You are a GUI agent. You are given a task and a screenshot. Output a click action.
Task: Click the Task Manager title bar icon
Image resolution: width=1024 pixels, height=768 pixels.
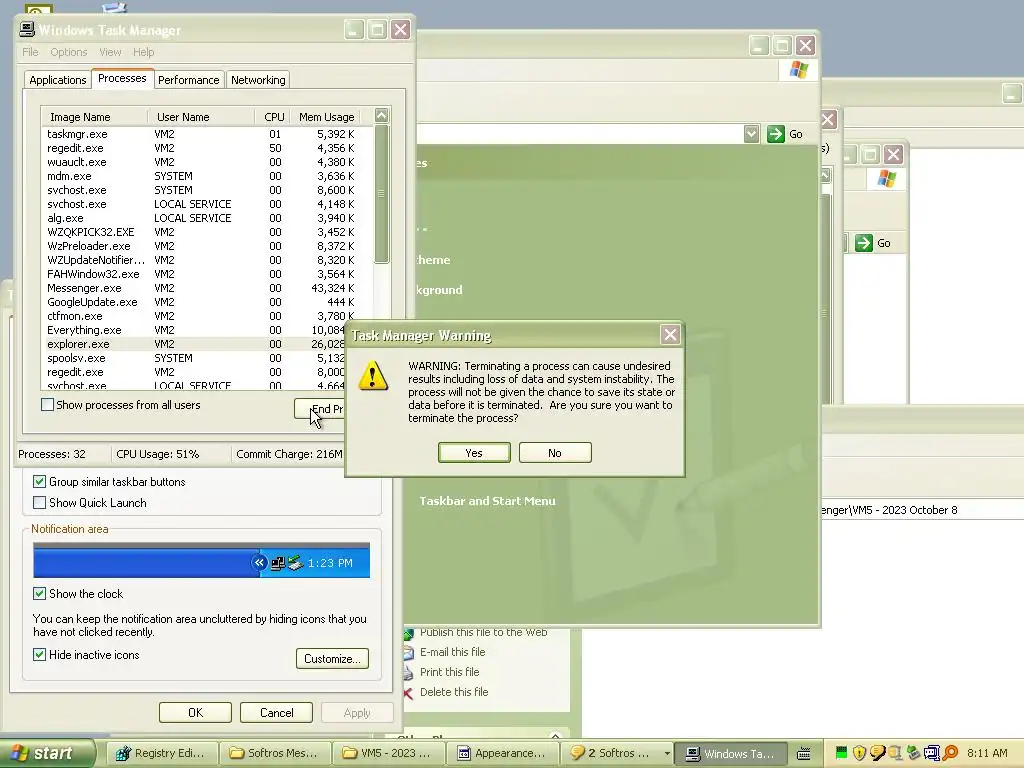tap(27, 29)
